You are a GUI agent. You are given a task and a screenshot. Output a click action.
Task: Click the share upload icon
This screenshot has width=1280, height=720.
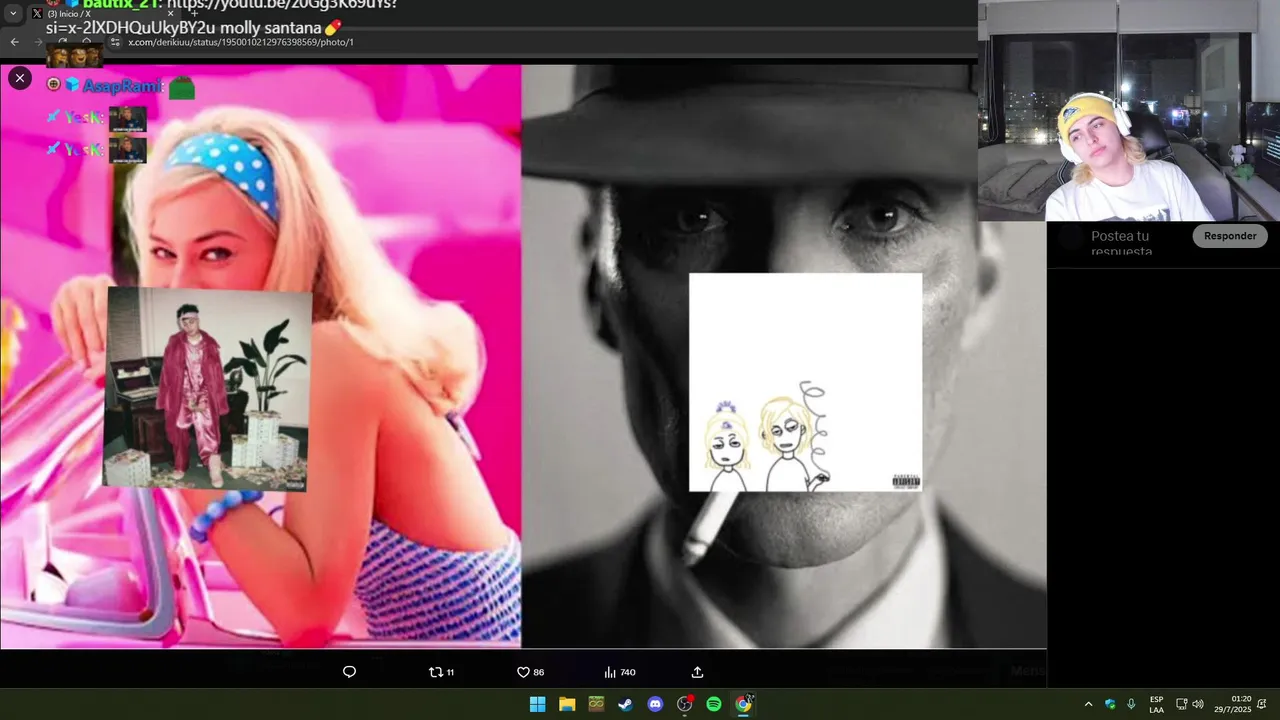pyautogui.click(x=697, y=672)
